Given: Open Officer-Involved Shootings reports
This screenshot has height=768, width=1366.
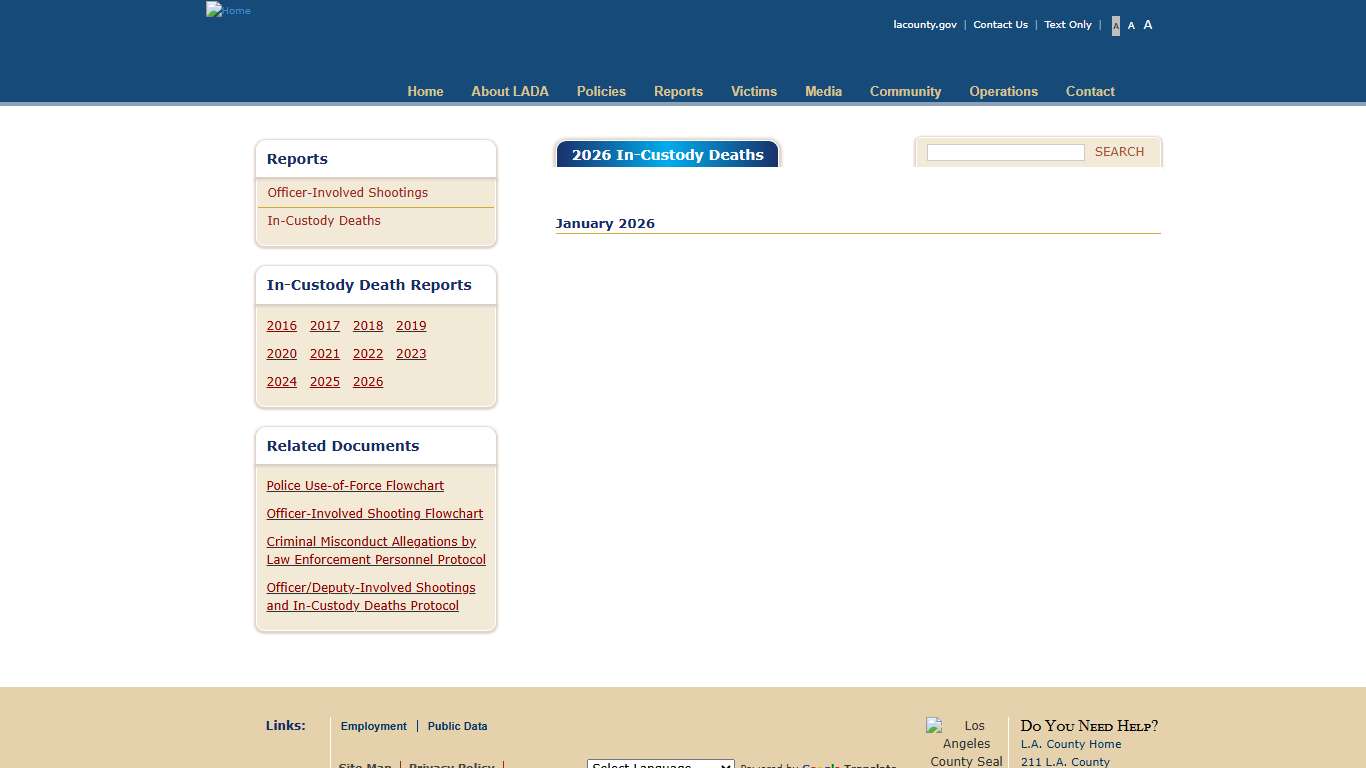Looking at the screenshot, I should 347,193.
